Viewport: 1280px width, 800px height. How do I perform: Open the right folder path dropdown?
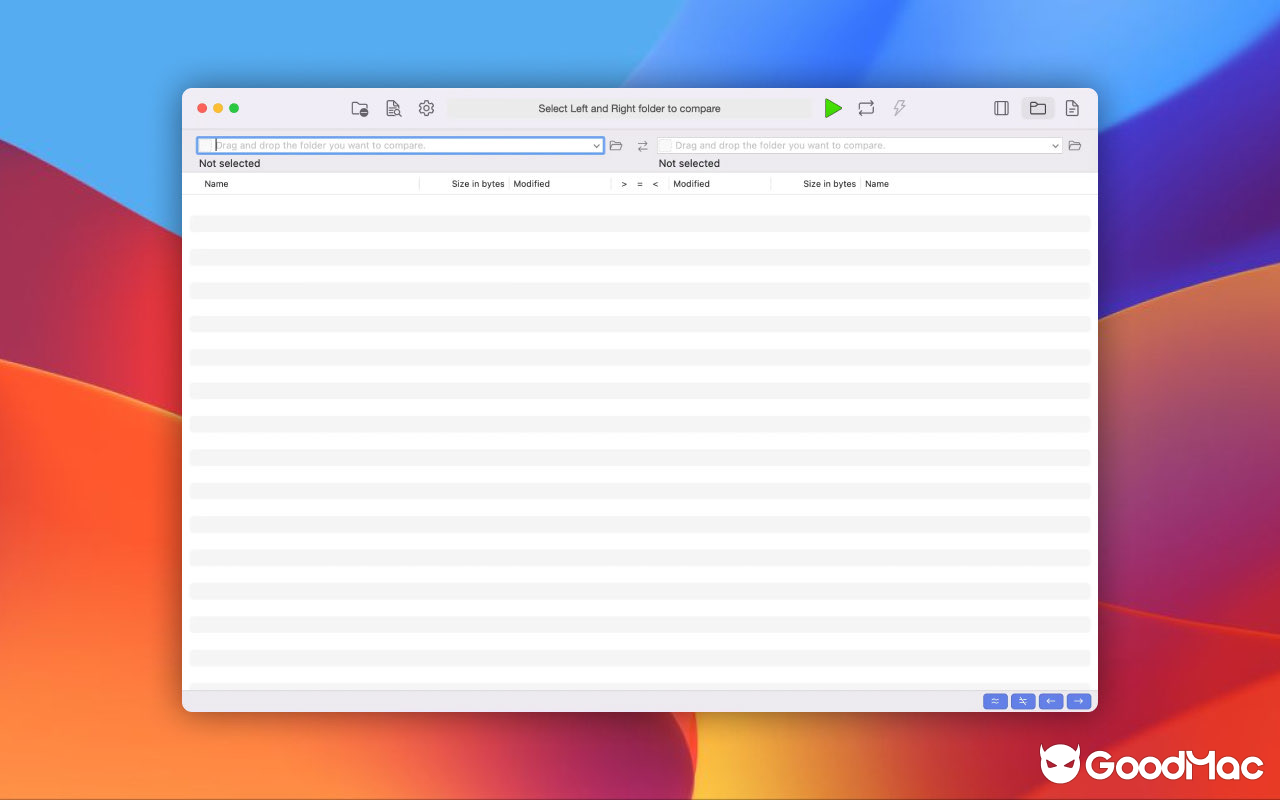pyautogui.click(x=1055, y=145)
